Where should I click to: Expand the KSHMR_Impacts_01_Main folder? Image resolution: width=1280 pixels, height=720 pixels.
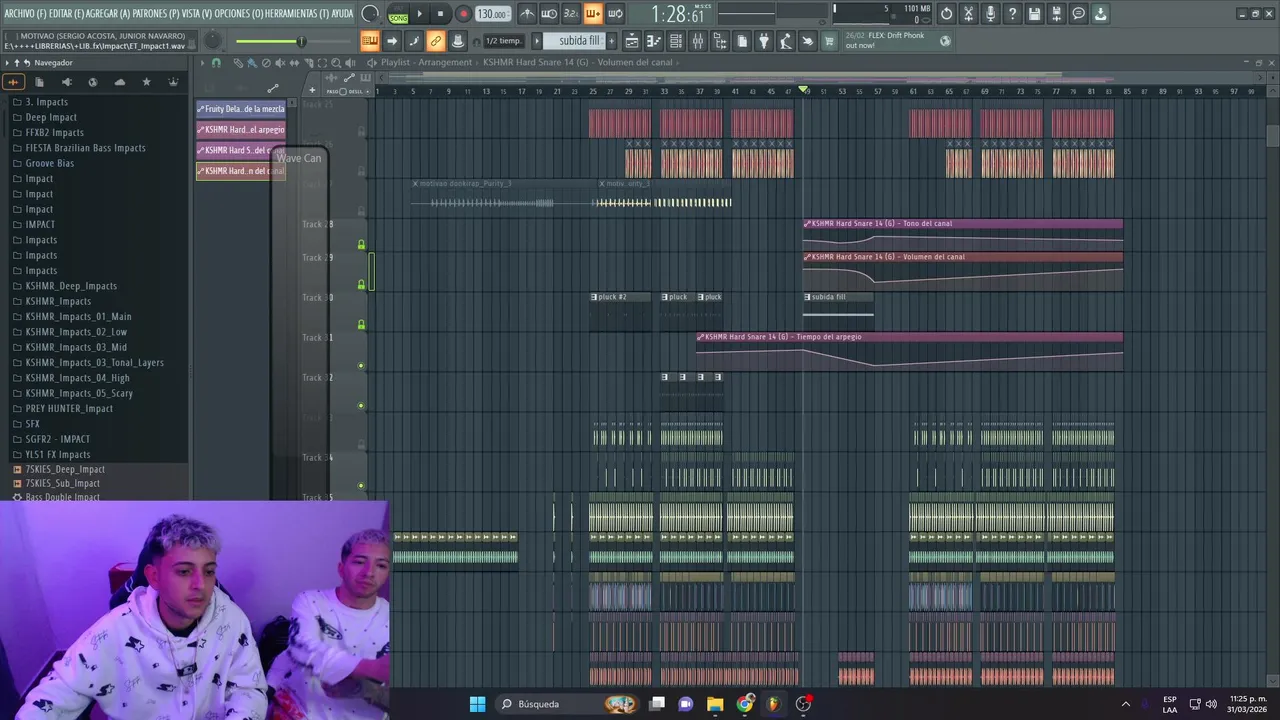tap(78, 316)
